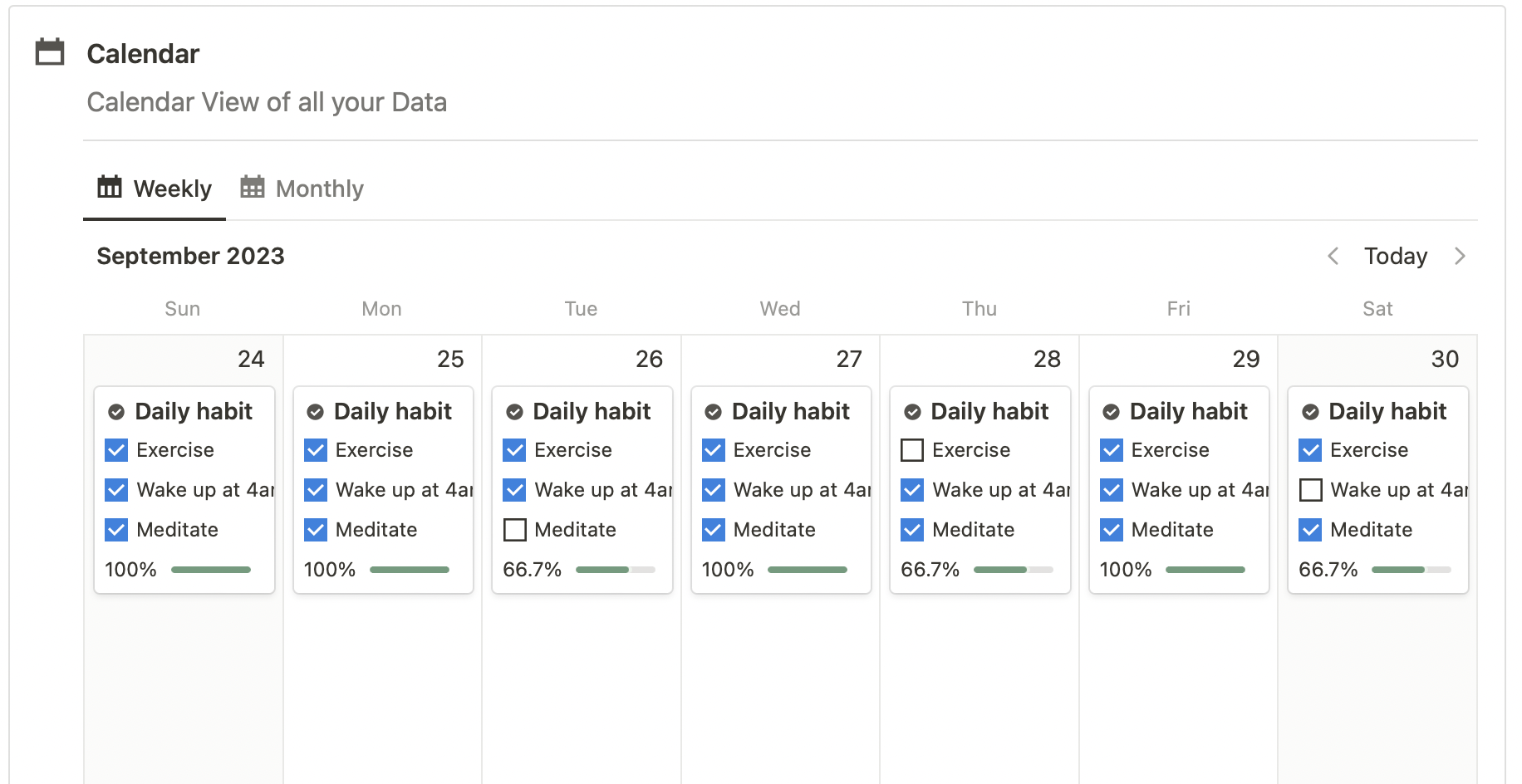1522x784 pixels.
Task: Click the empty area below Monday 25's card
Action: pos(382,689)
